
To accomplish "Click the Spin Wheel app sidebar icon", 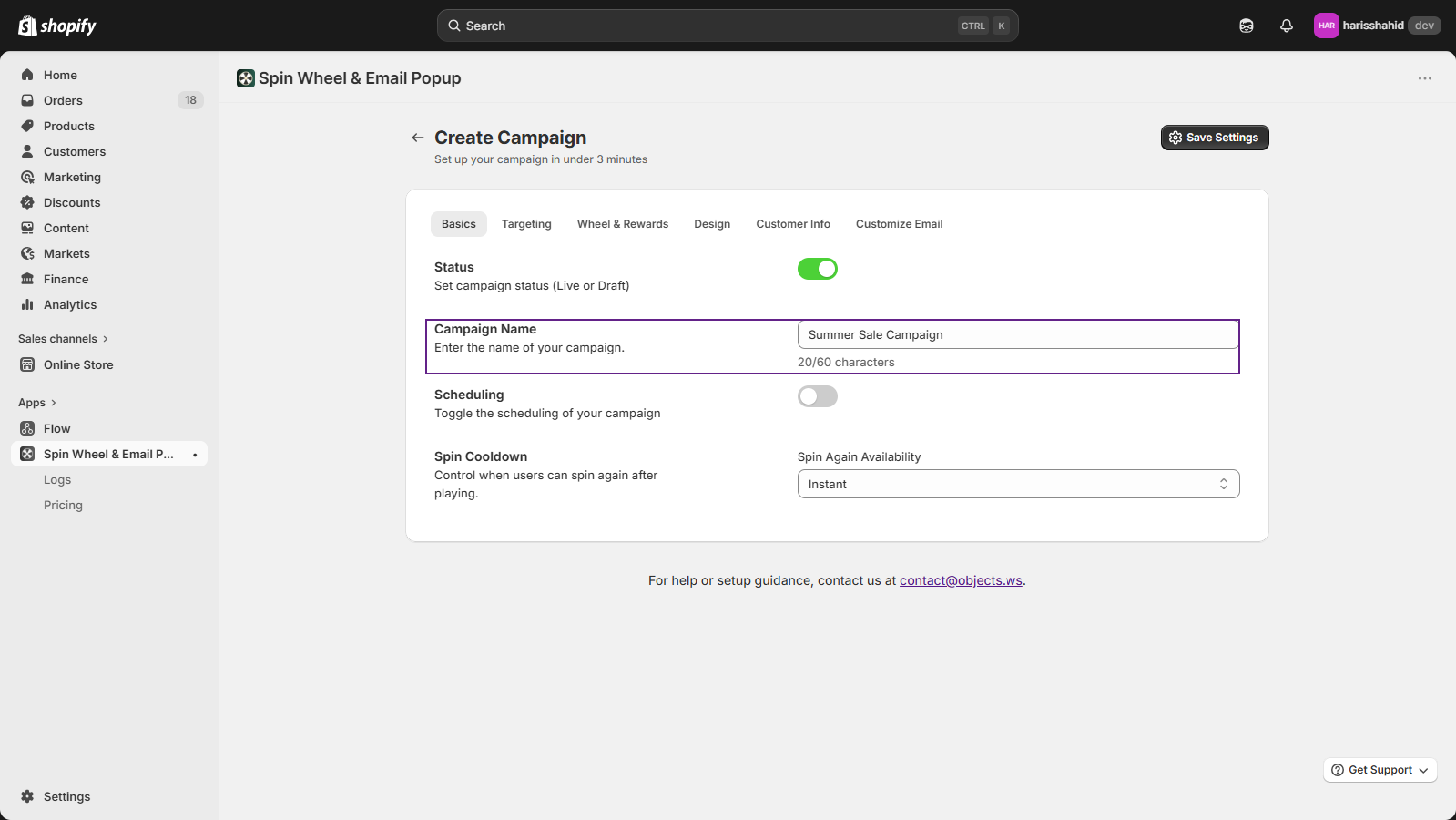I will 27,454.
